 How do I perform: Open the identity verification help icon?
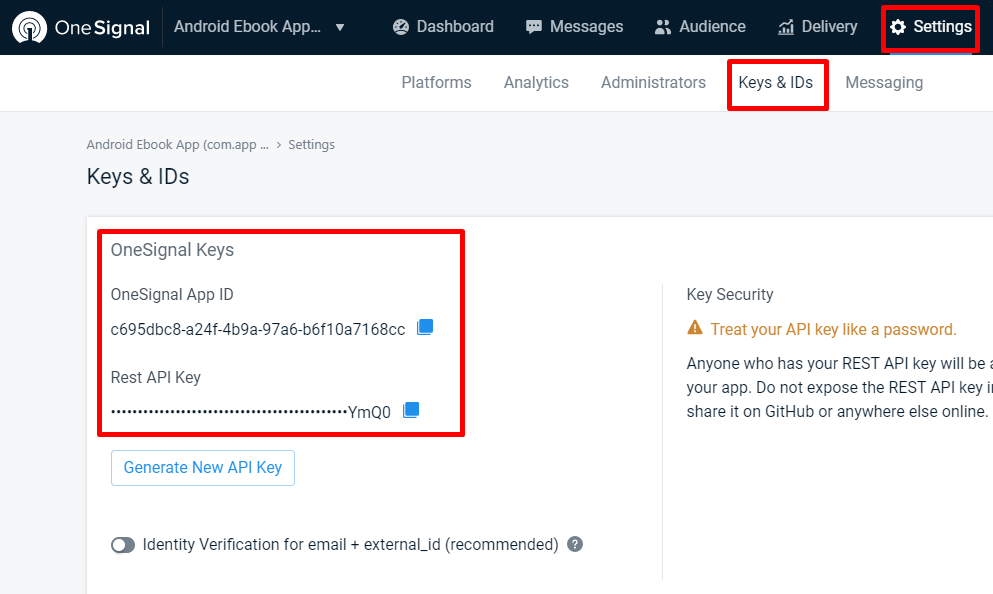575,544
